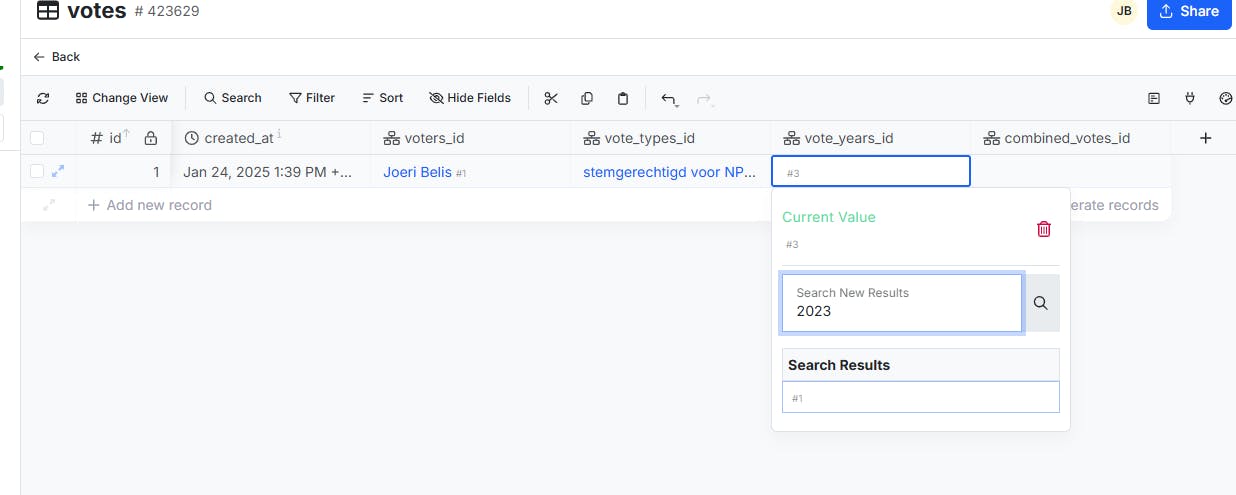The height and width of the screenshot is (495, 1236).
Task: Open the Change View options
Action: (x=121, y=98)
